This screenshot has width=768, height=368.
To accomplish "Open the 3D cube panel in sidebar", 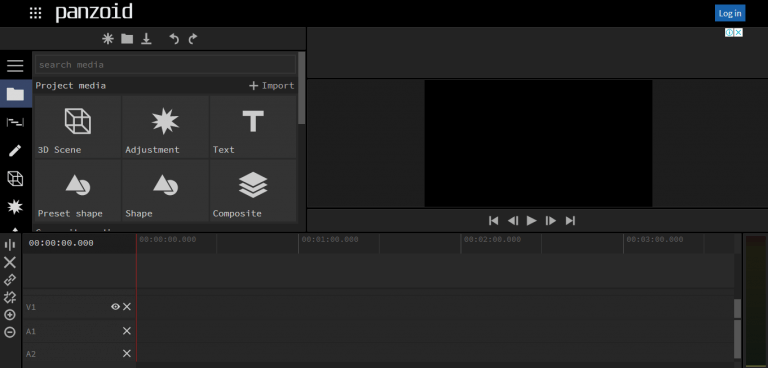I will click(x=15, y=179).
